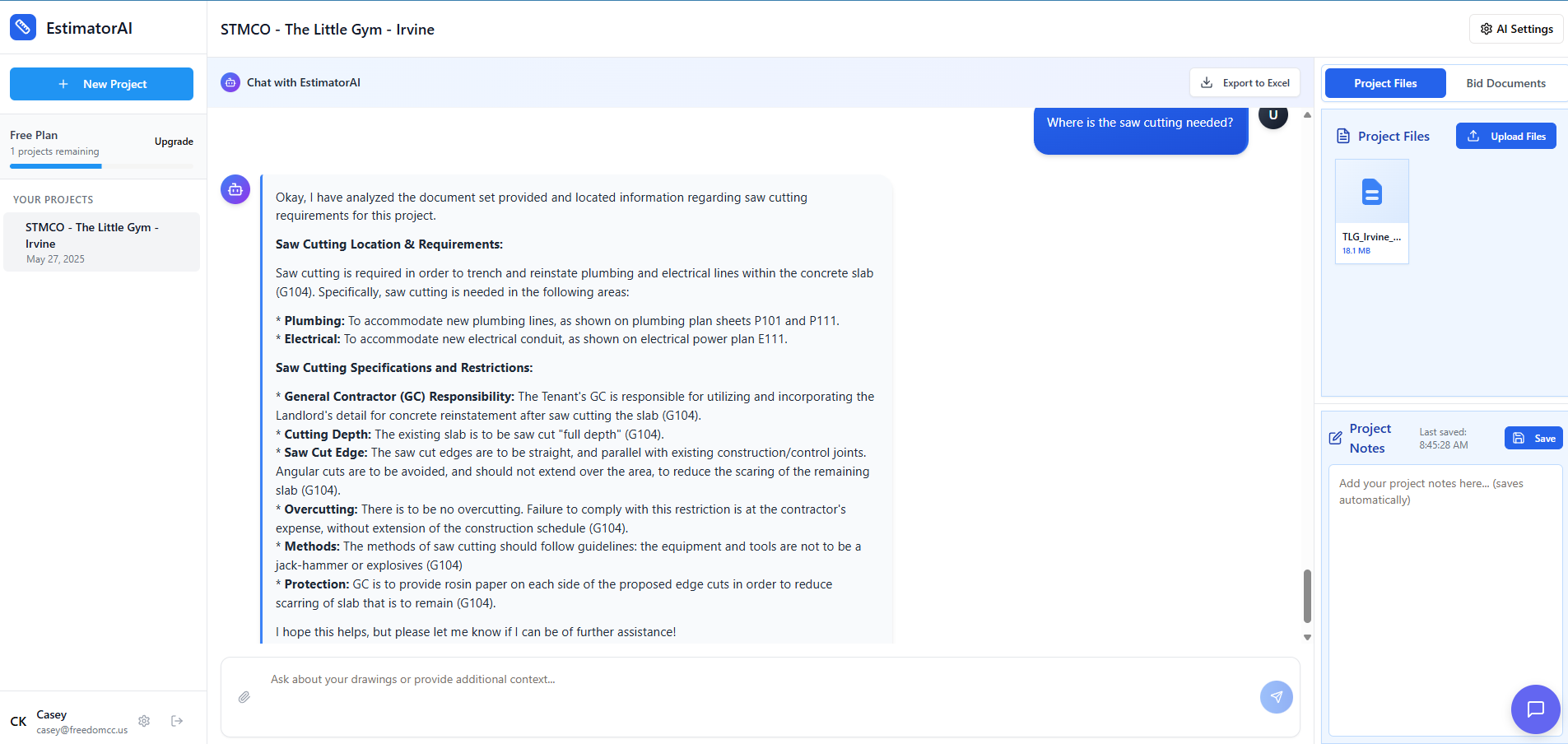Export chat to Excel
This screenshot has width=1568, height=744.
click(1245, 82)
